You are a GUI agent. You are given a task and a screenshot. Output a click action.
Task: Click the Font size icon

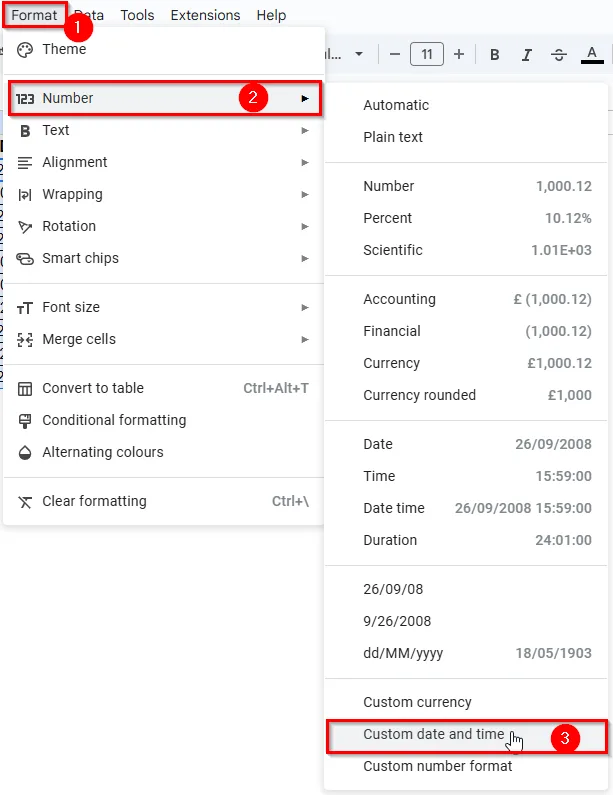pyautogui.click(x=25, y=308)
